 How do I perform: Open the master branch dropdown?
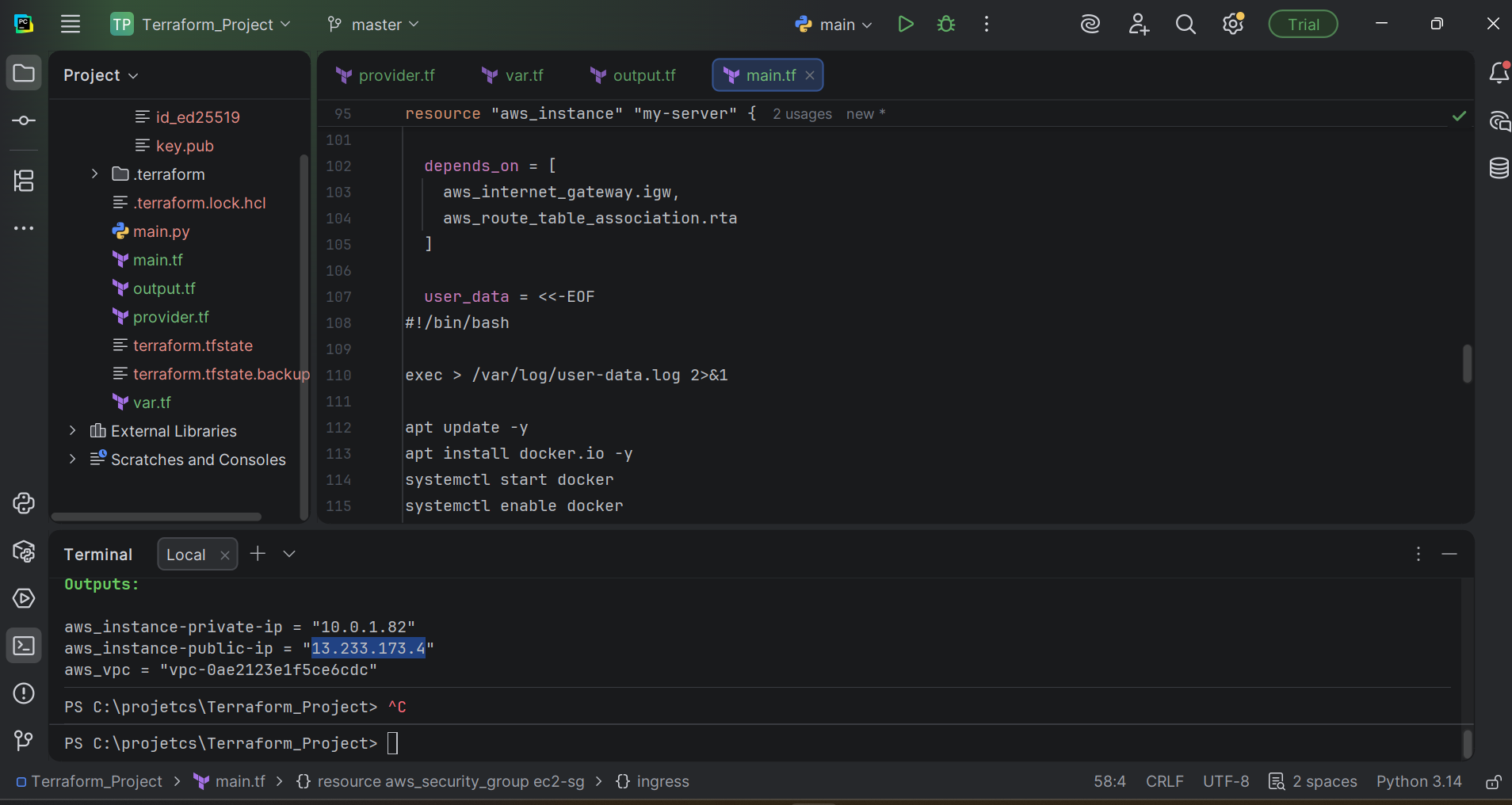click(372, 25)
